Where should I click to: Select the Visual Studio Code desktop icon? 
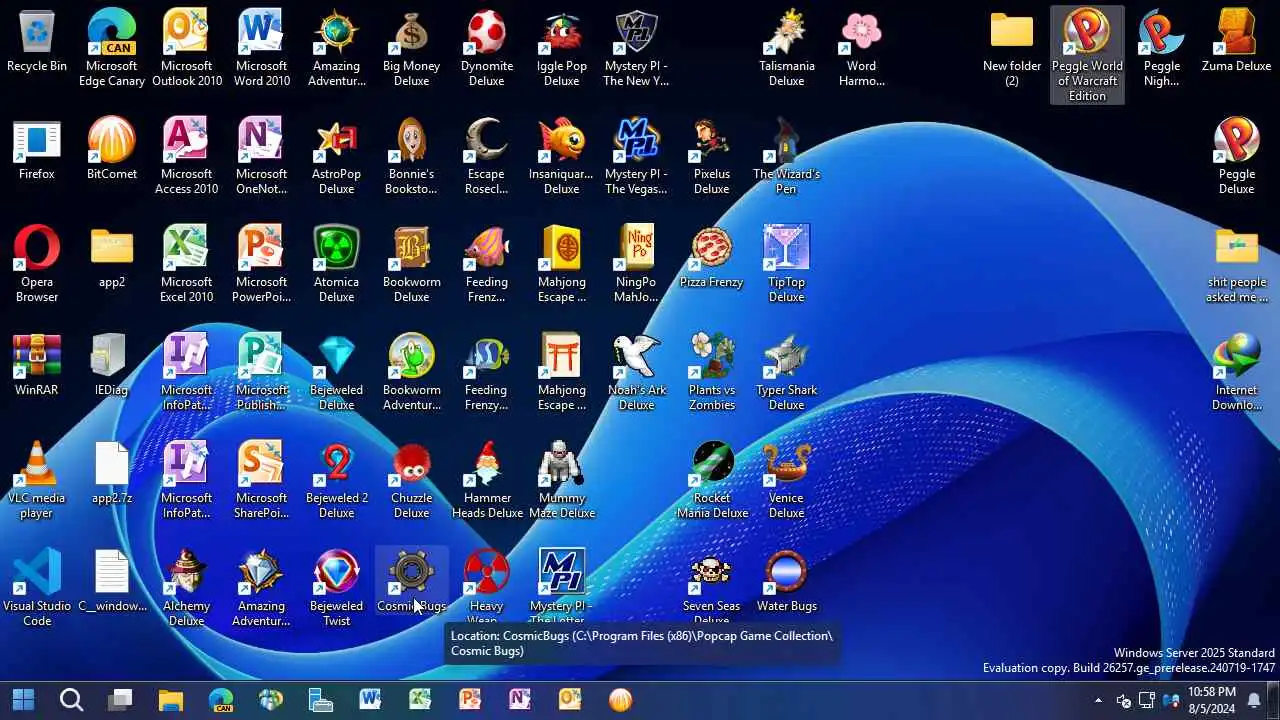click(x=37, y=587)
